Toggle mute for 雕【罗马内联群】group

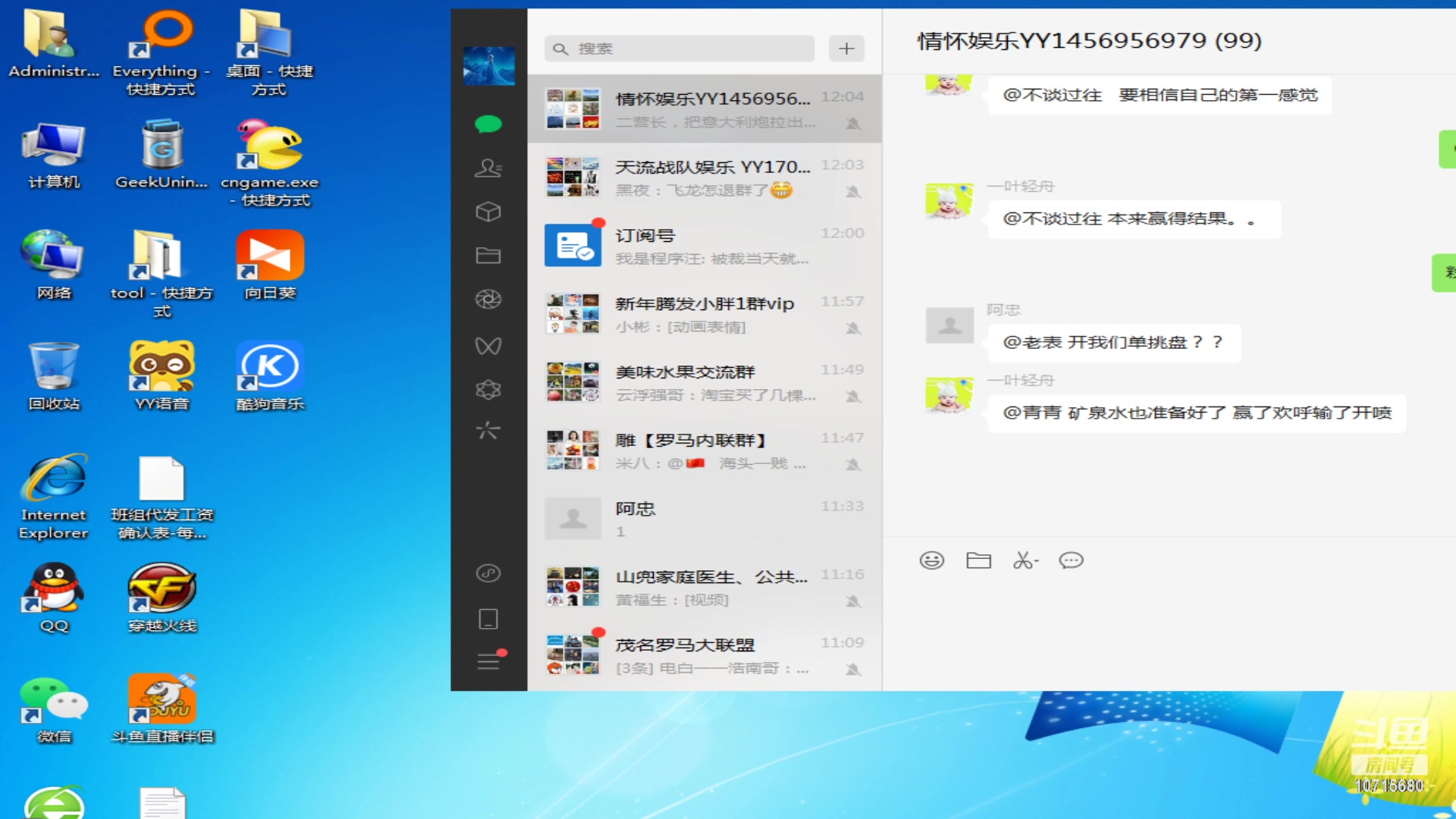click(855, 465)
